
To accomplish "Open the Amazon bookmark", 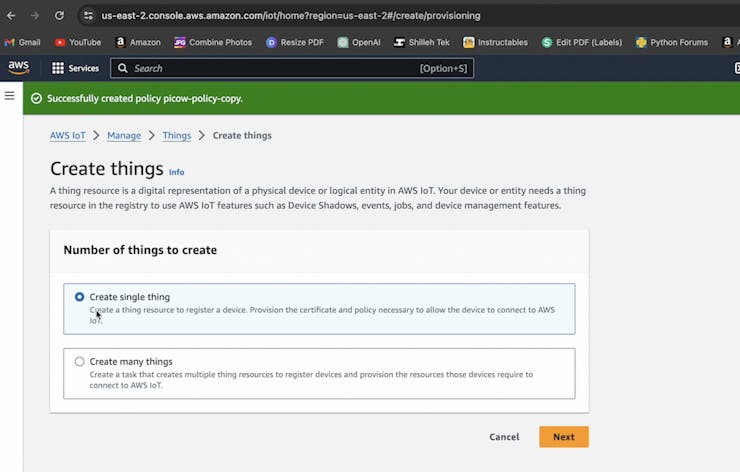I will pyautogui.click(x=138, y=42).
